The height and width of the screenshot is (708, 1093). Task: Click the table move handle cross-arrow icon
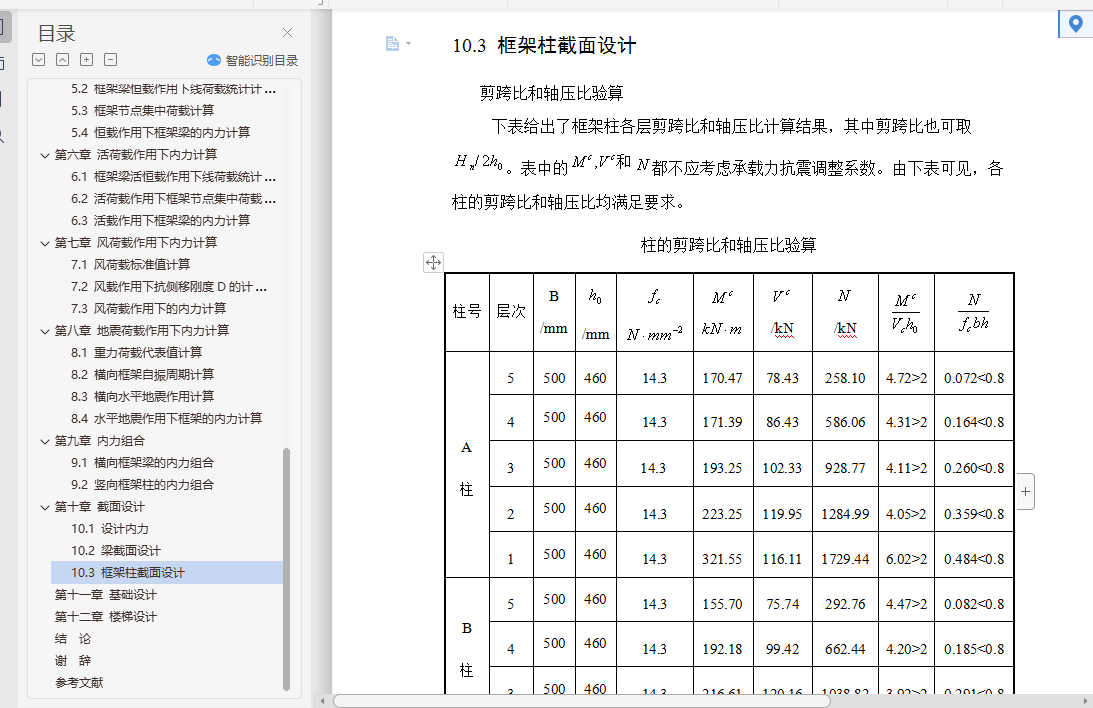point(433,263)
